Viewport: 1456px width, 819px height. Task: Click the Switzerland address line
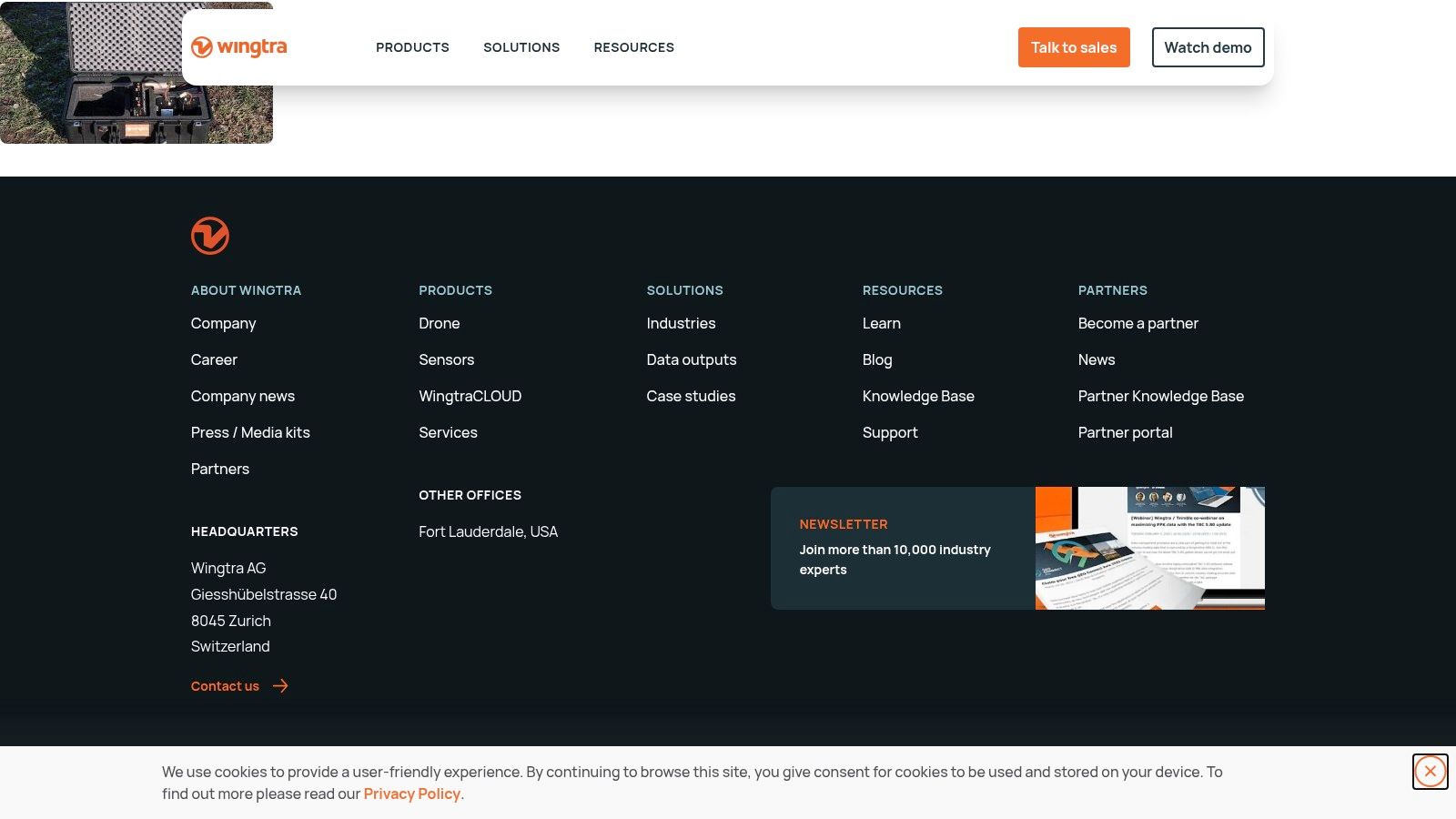tap(230, 646)
